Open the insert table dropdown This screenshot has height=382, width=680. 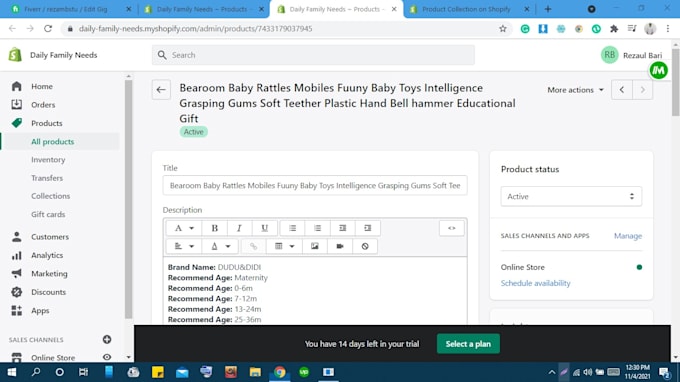point(284,246)
